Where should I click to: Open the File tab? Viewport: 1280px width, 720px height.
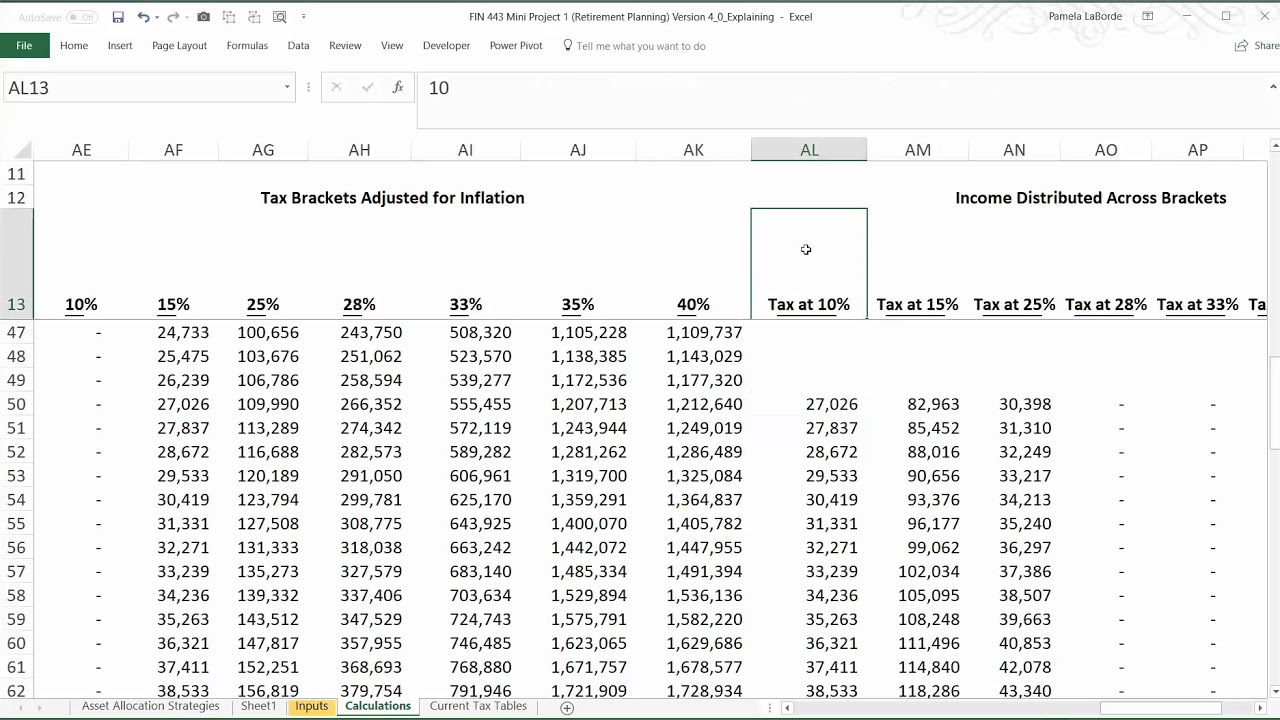pyautogui.click(x=24, y=45)
